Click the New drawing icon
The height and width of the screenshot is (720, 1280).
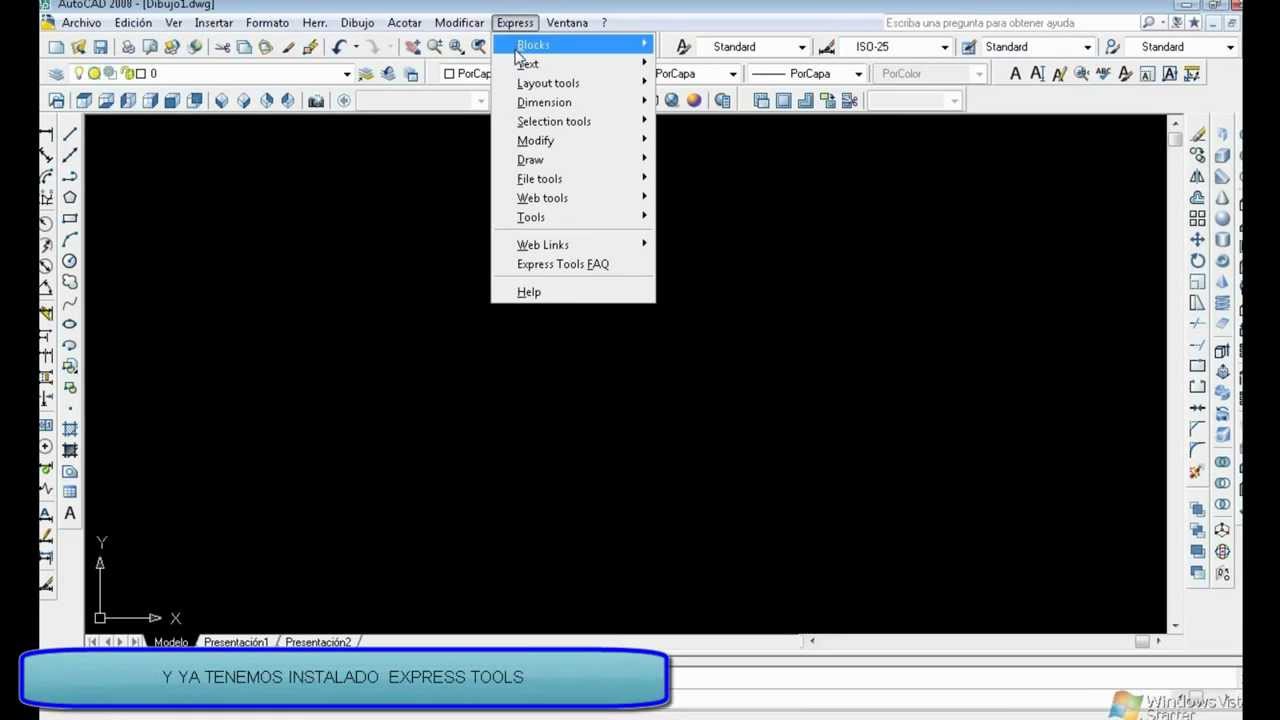56,47
